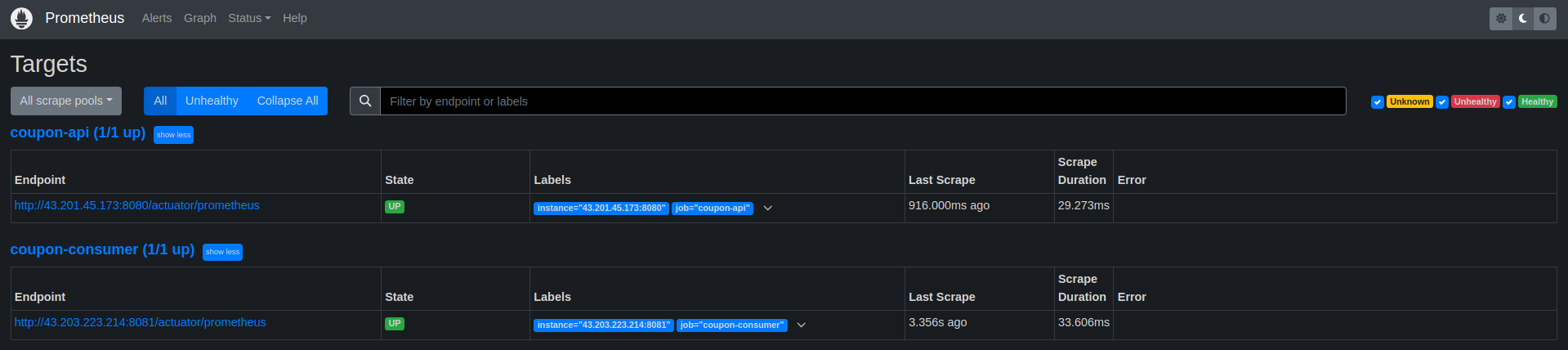
Task: Open coupon-api pool heading link
Action: (x=78, y=132)
